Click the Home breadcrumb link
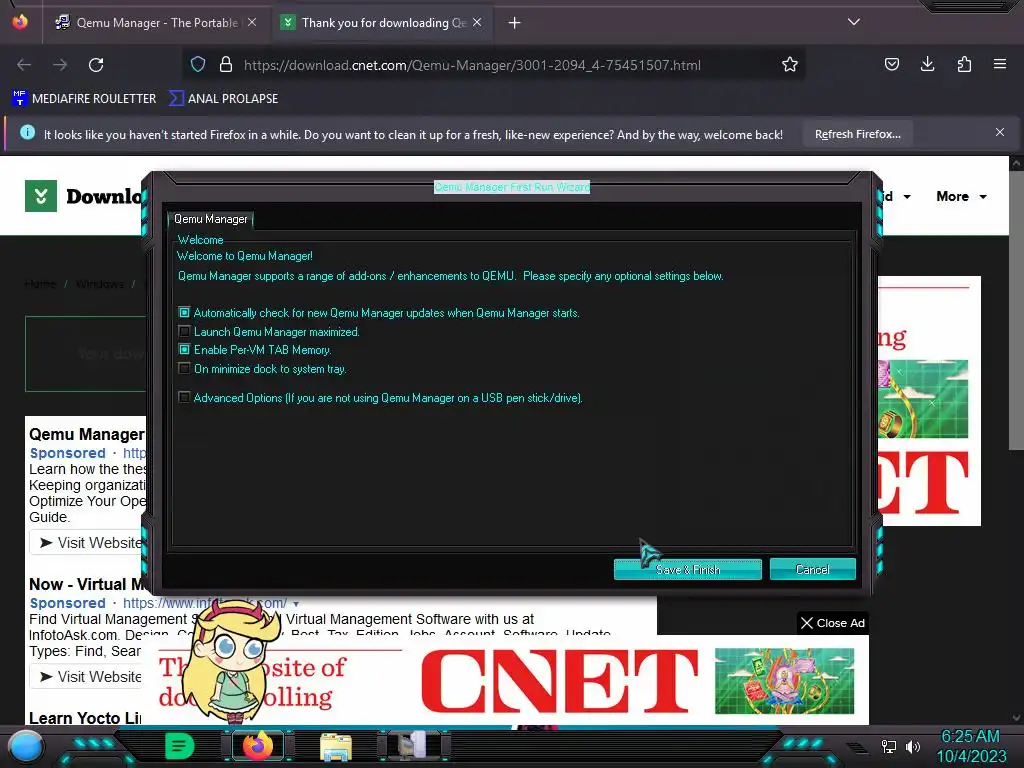1024x768 pixels. 40,284
